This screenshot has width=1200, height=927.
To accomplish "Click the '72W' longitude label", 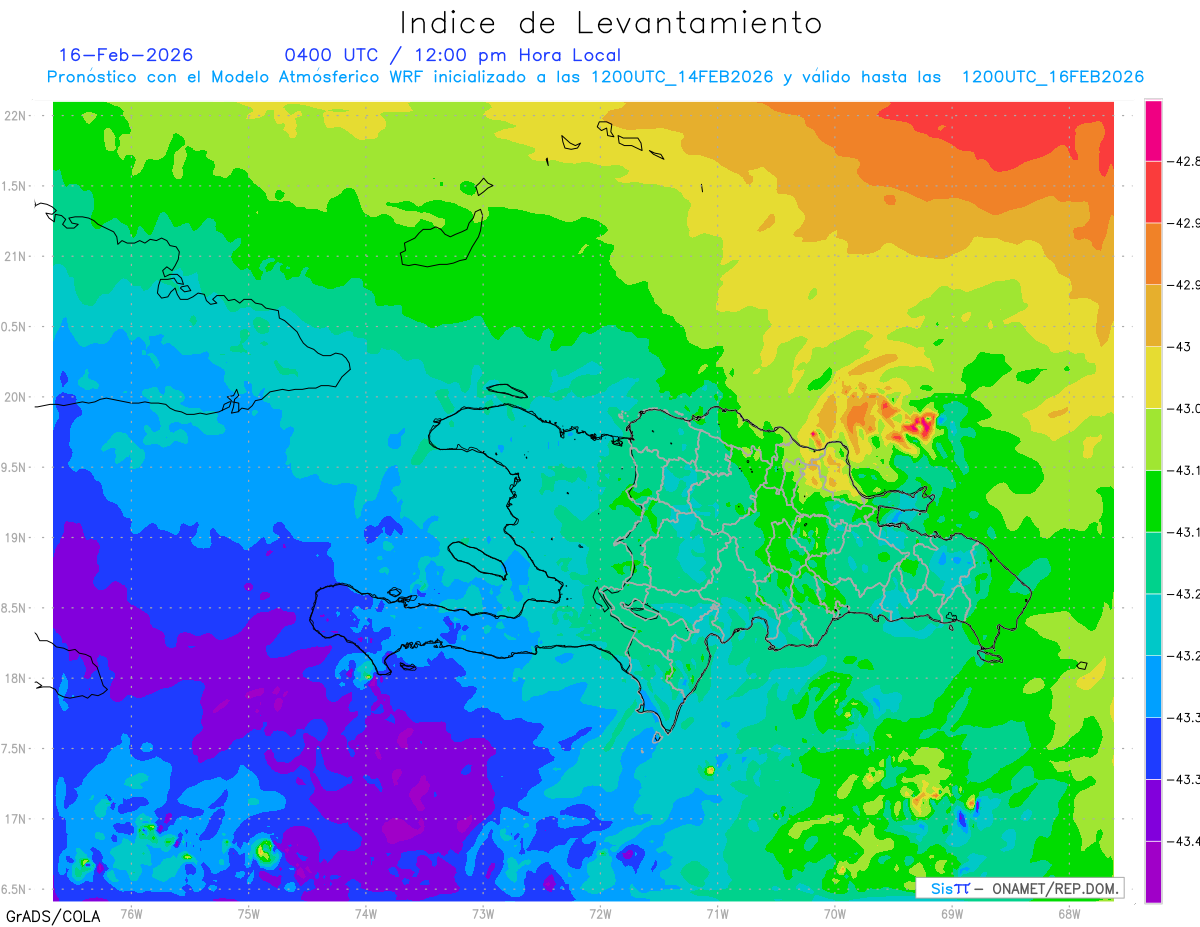I will click(600, 913).
